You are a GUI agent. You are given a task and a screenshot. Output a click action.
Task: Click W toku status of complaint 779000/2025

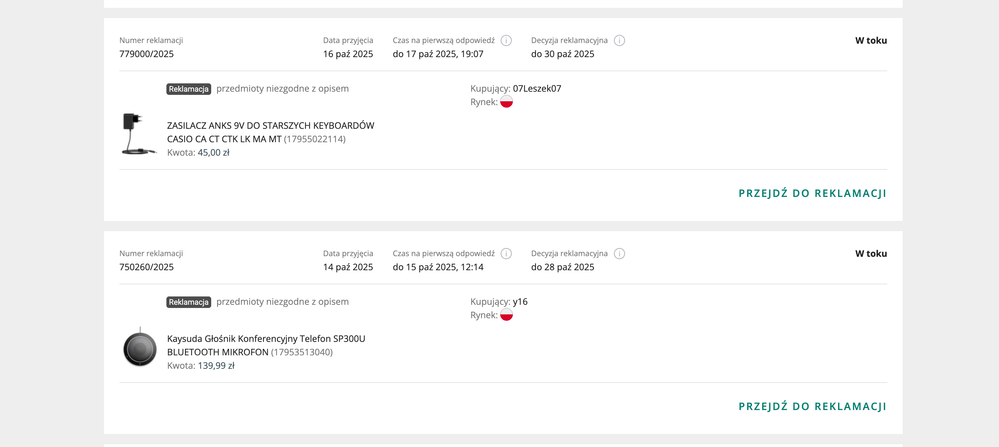[870, 41]
